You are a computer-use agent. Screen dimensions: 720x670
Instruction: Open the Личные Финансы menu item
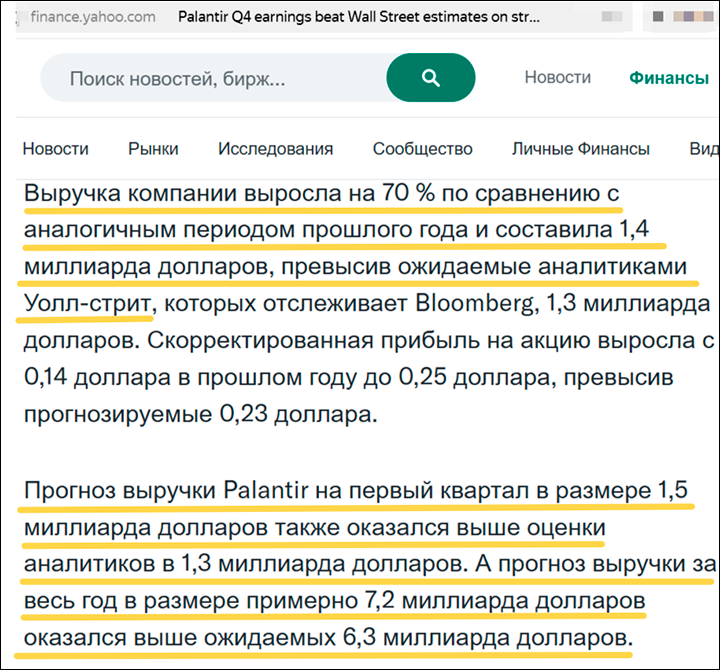click(580, 149)
